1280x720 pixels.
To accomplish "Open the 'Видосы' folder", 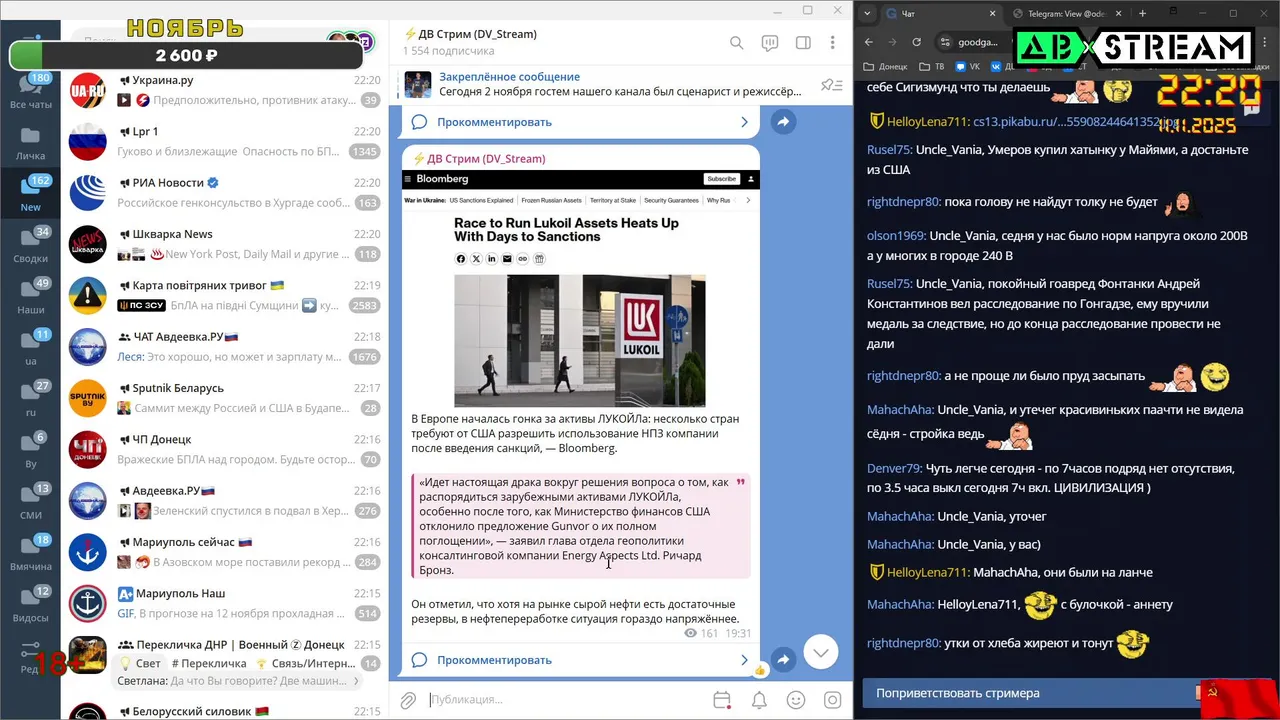I will tap(31, 605).
